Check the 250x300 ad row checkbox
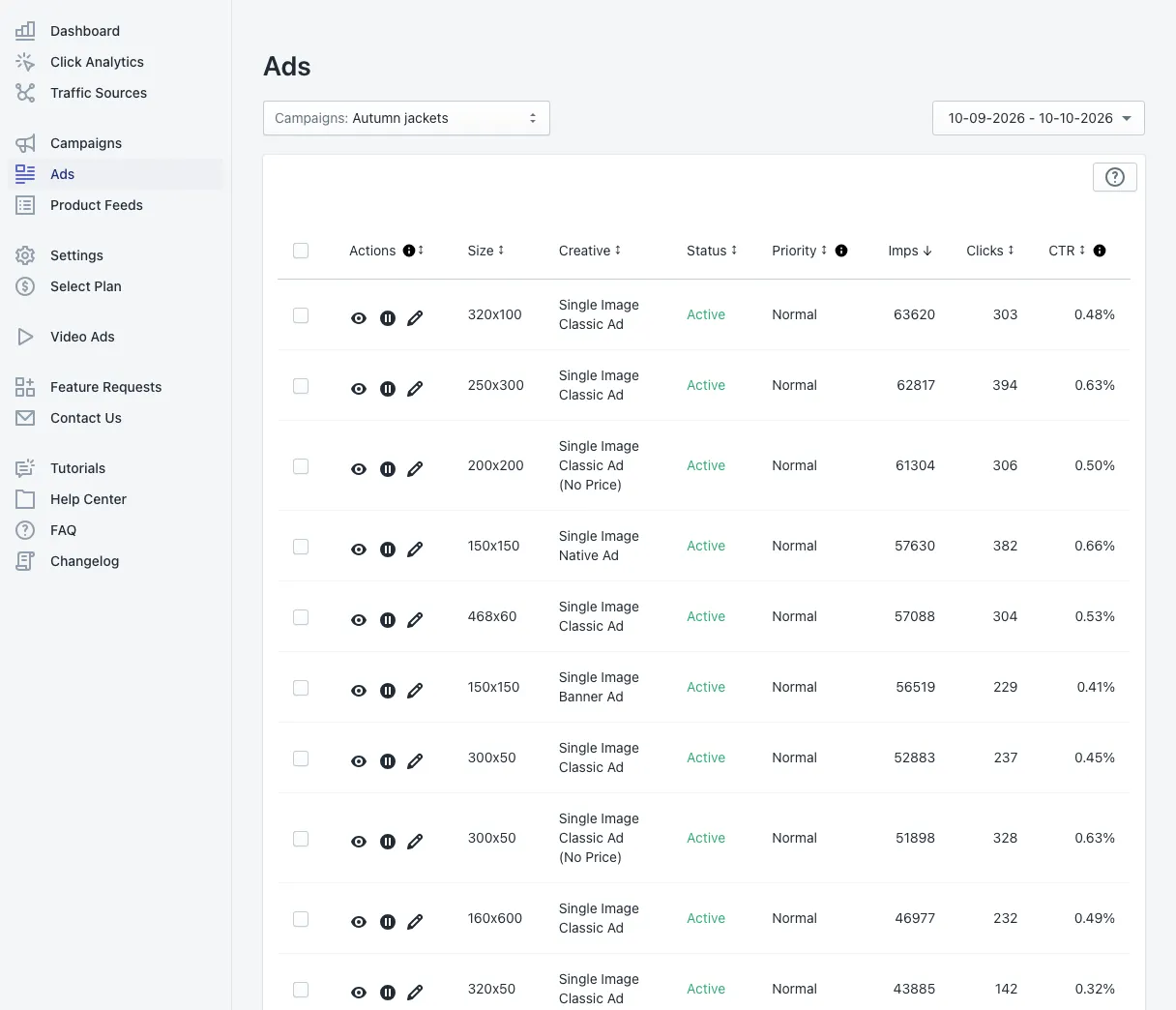 pos(301,386)
